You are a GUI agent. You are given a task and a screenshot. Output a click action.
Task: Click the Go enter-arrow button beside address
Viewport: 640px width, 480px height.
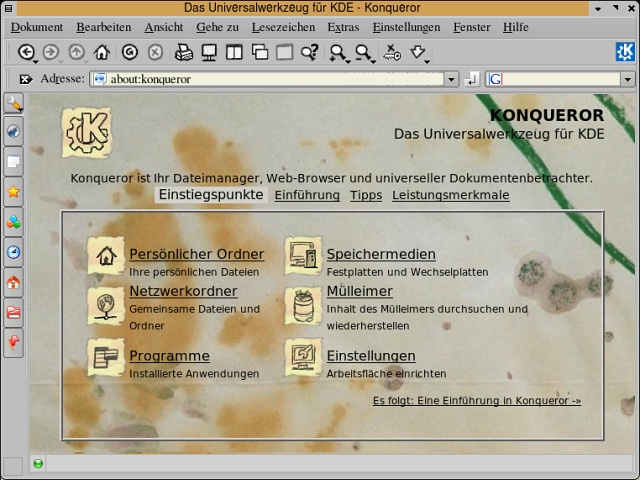471,79
